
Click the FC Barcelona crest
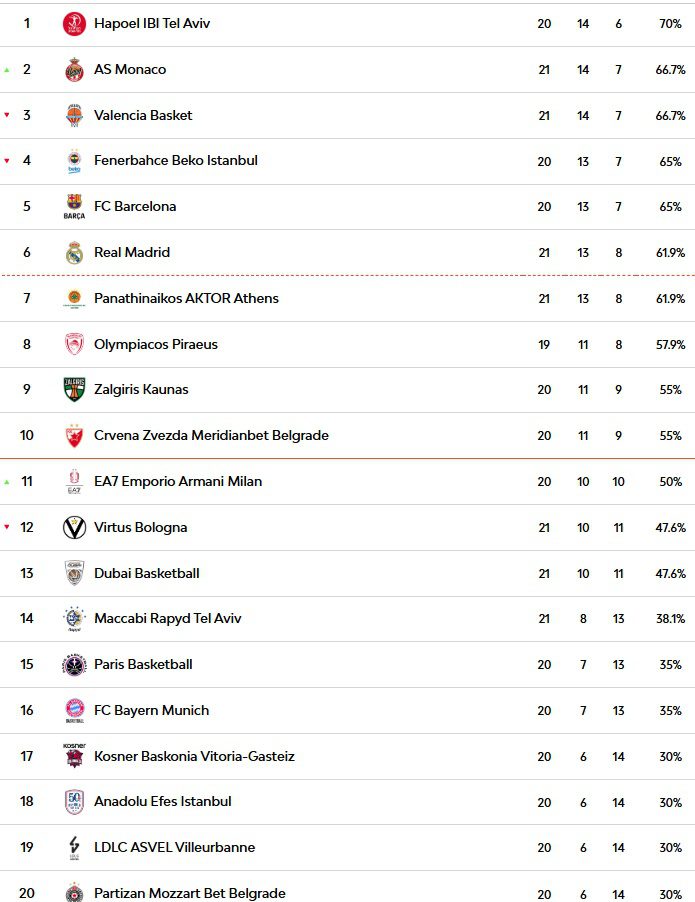point(74,207)
